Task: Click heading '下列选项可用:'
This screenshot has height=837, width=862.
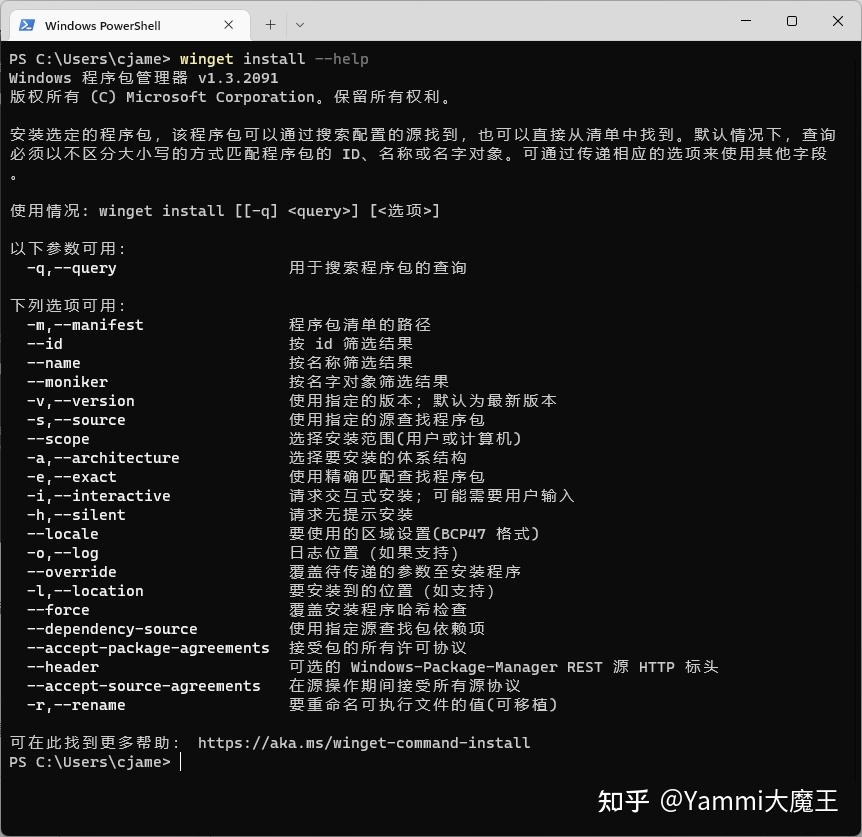Action: click(68, 306)
